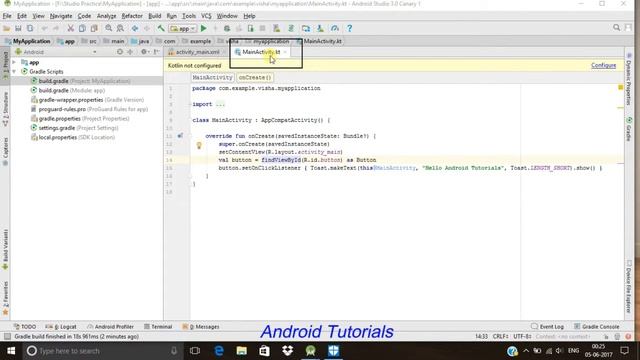Click MainActivity breadcrumb above code
This screenshot has width=640, height=360.
coord(212,77)
